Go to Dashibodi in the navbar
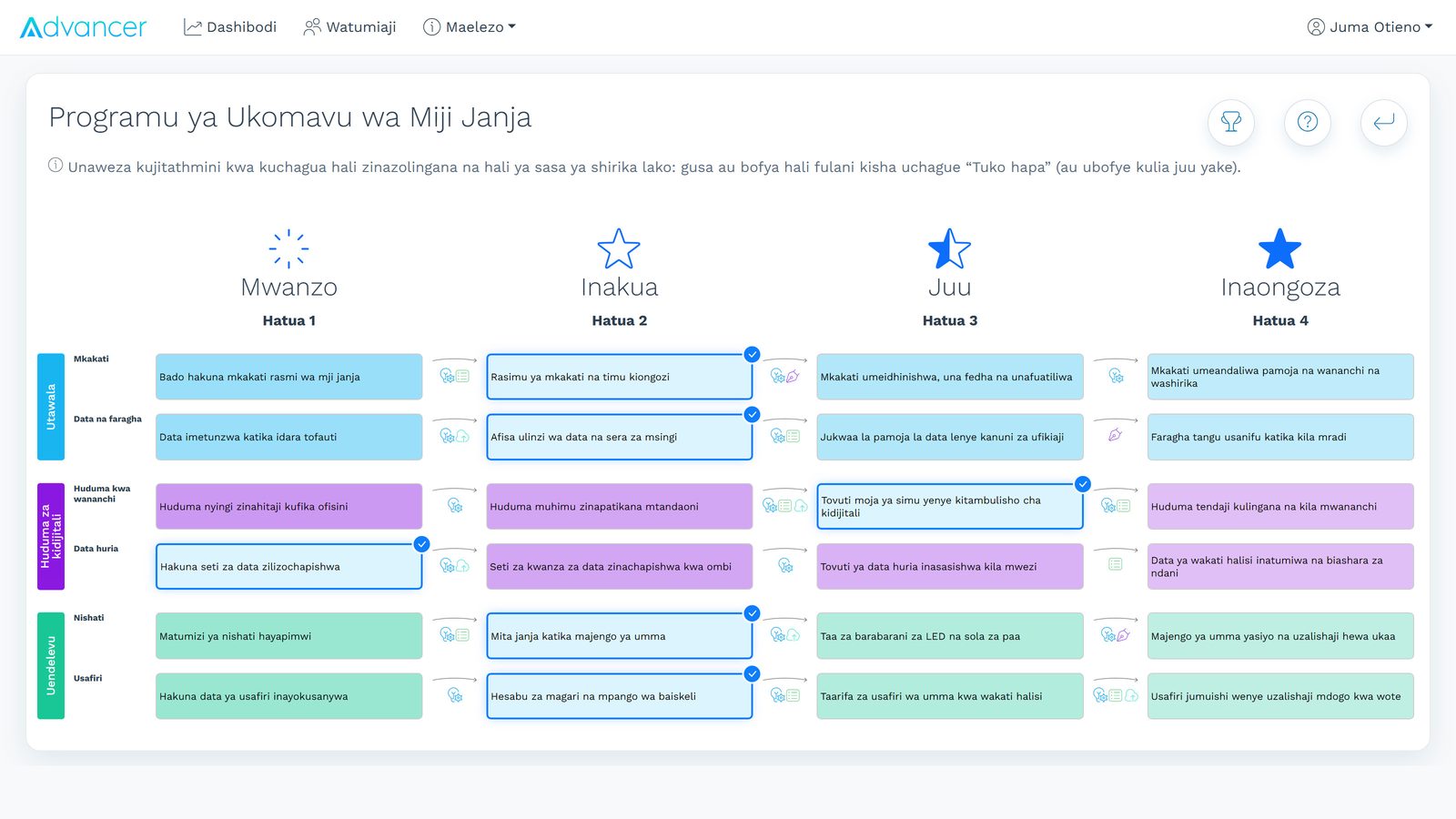Screen dimensions: 1456x819 coord(230,27)
